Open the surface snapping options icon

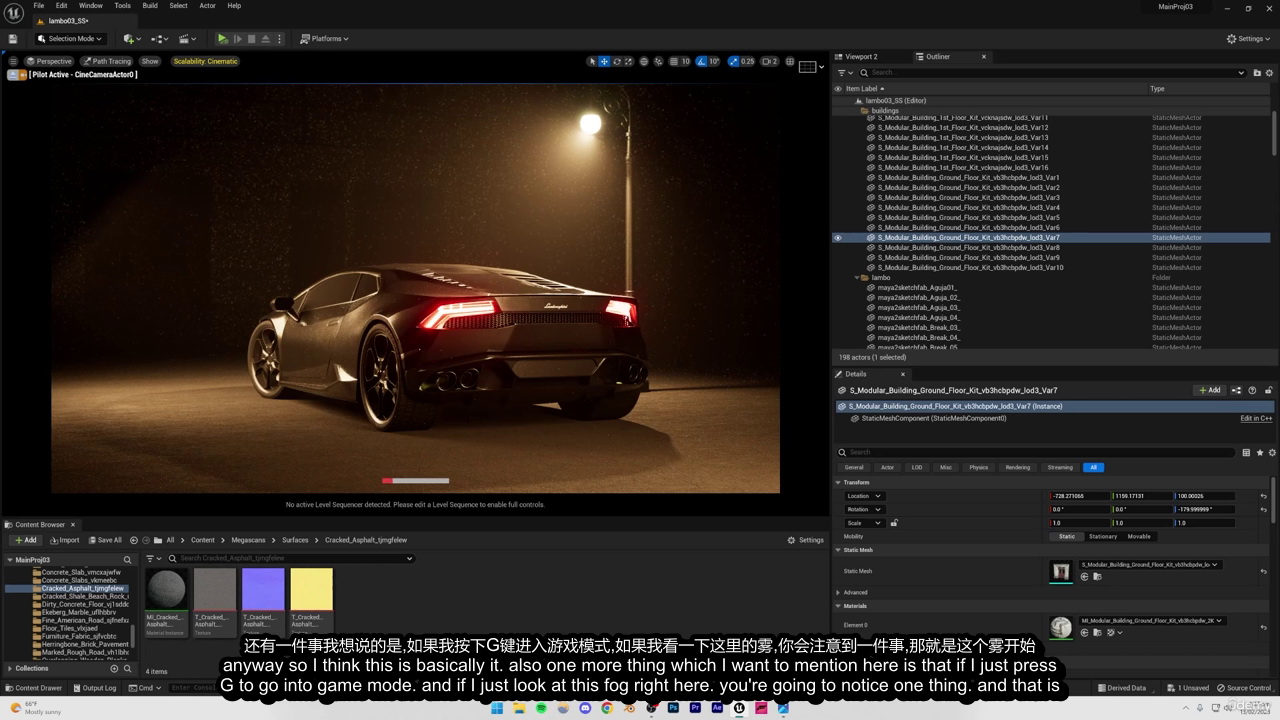tap(659, 61)
